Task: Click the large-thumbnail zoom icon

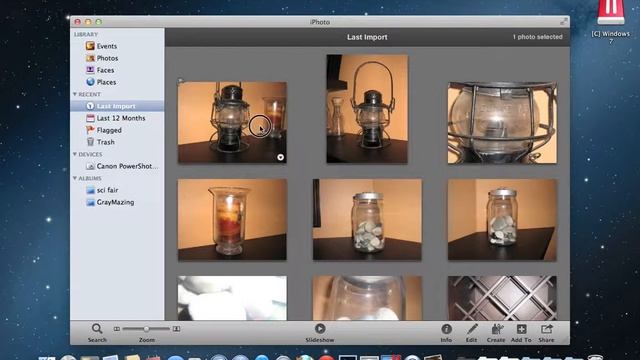Action: (x=176, y=329)
